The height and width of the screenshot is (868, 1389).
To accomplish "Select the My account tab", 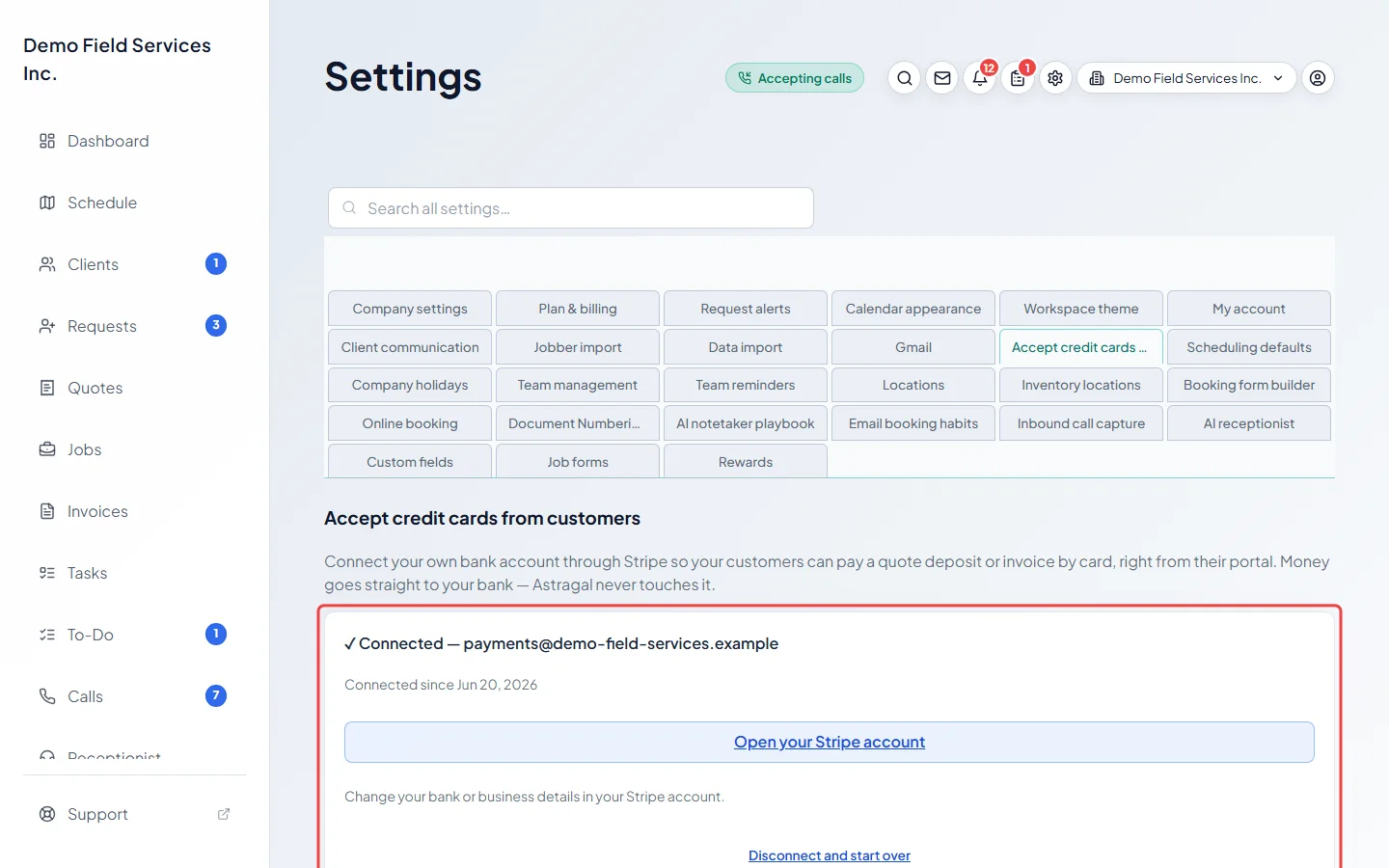I will point(1249,309).
